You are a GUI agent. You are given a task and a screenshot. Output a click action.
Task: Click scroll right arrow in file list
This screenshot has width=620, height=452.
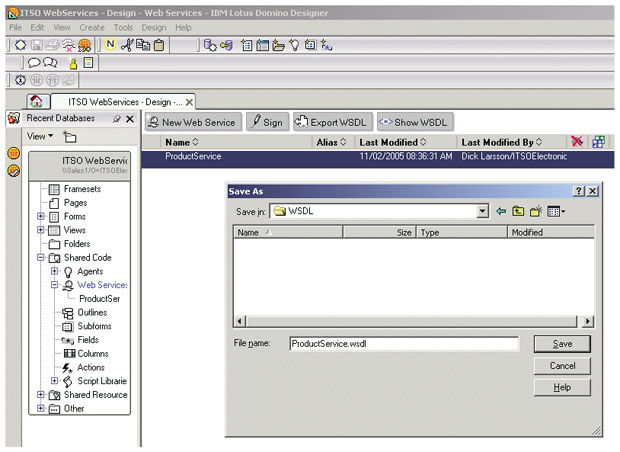588,321
